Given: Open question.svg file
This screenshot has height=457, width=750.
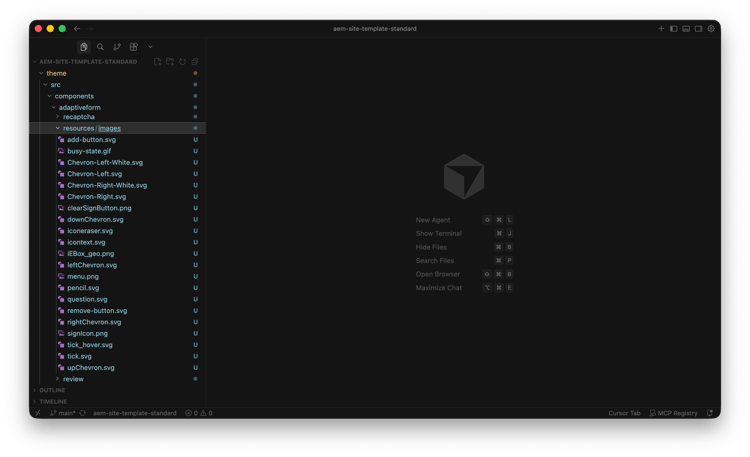Looking at the screenshot, I should tap(87, 300).
